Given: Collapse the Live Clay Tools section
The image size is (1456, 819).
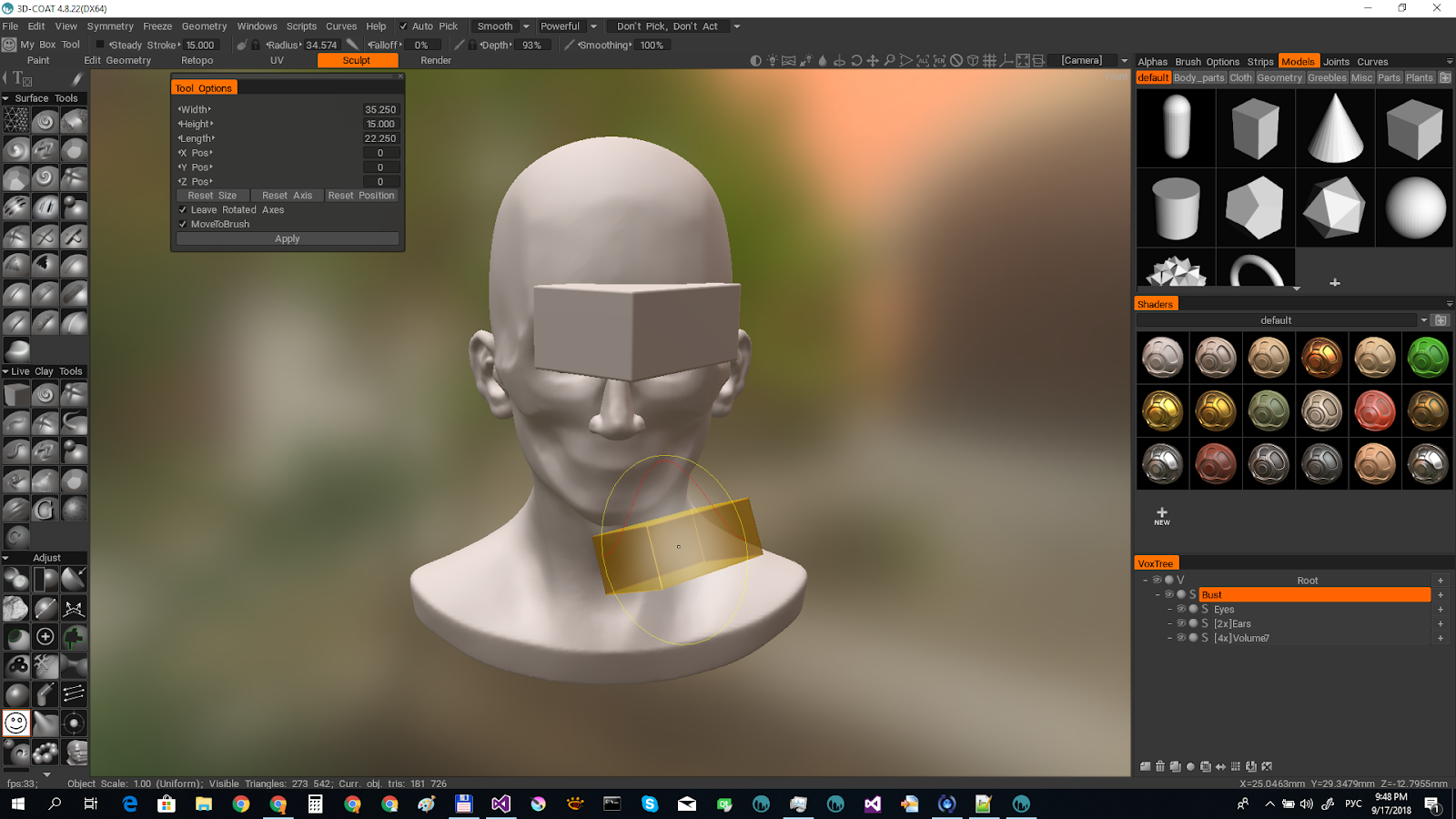Looking at the screenshot, I should point(5,371).
